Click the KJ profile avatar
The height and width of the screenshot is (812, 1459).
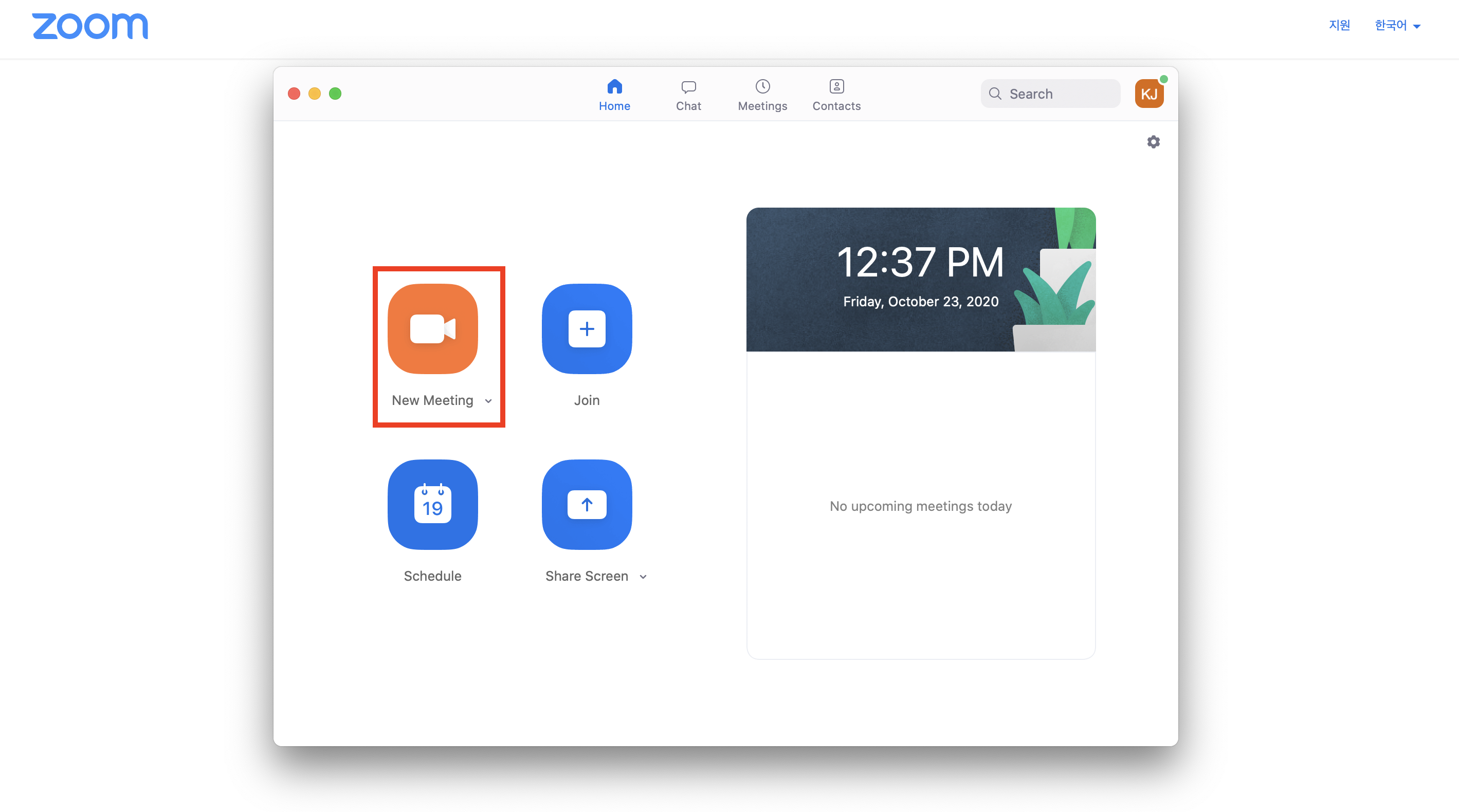pyautogui.click(x=1148, y=94)
